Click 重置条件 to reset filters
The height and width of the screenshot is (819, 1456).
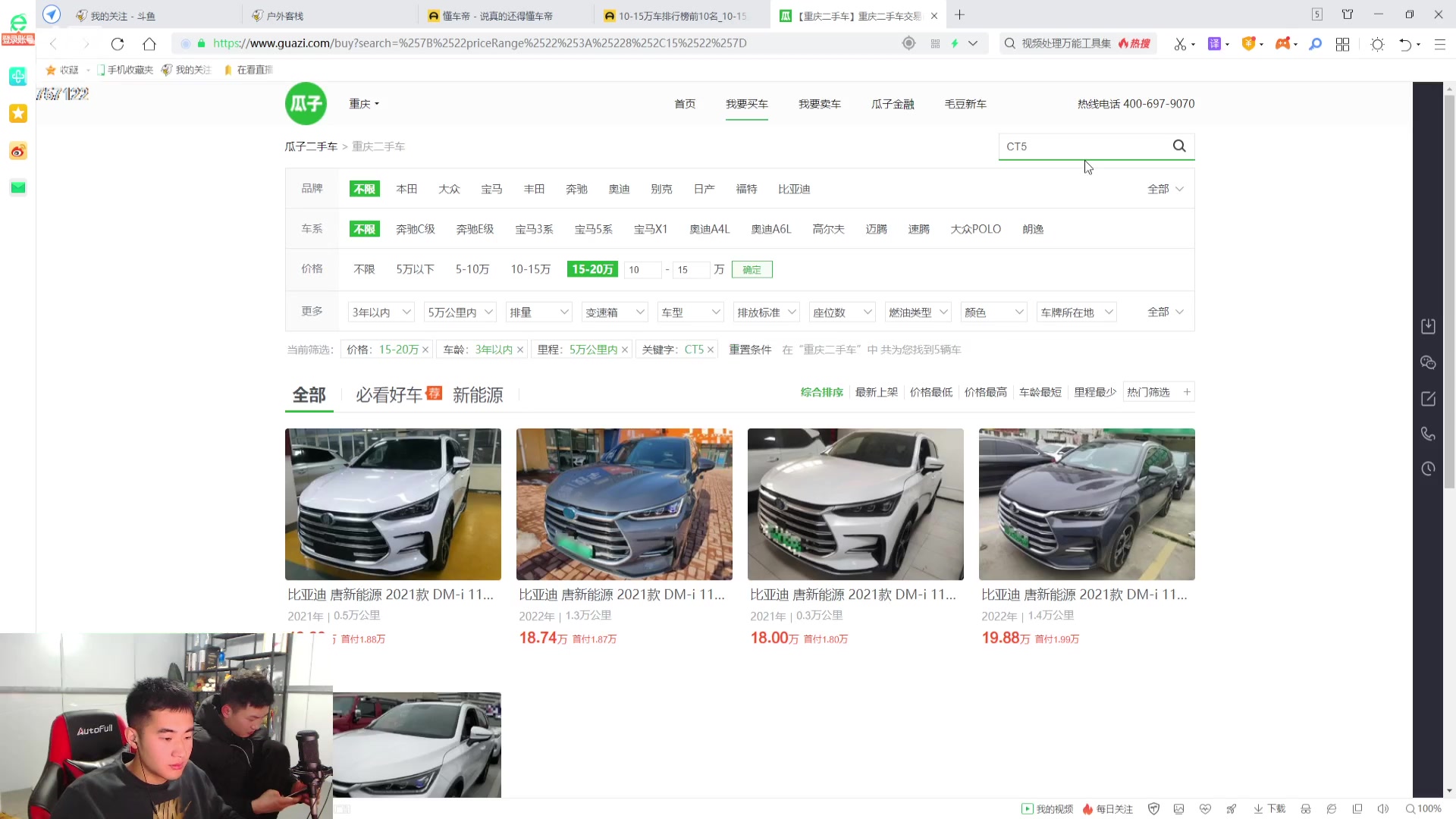point(750,350)
